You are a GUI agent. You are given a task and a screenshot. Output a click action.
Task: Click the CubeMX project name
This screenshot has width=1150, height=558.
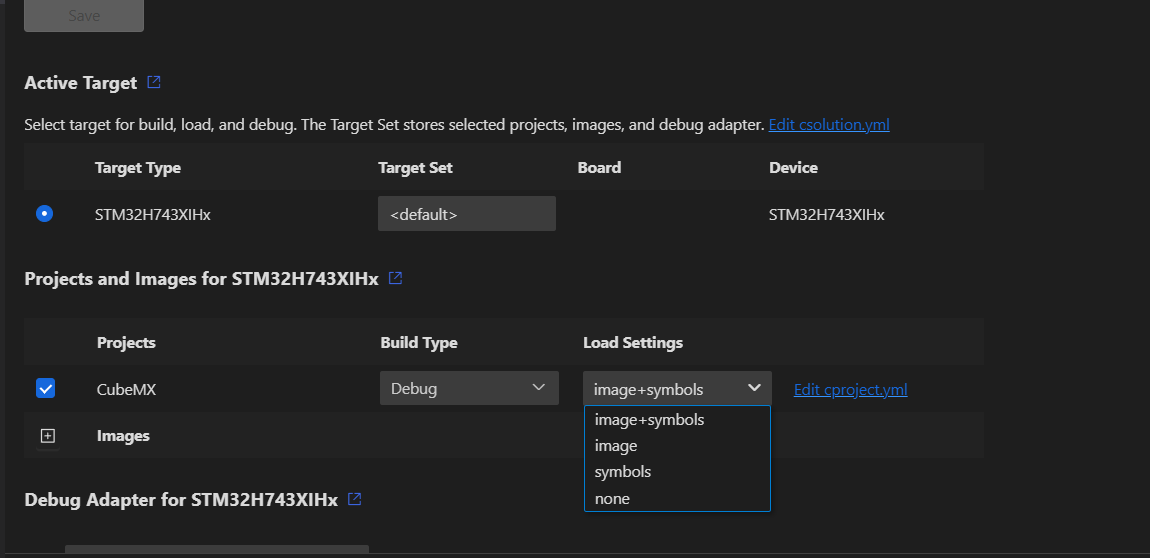coord(126,390)
